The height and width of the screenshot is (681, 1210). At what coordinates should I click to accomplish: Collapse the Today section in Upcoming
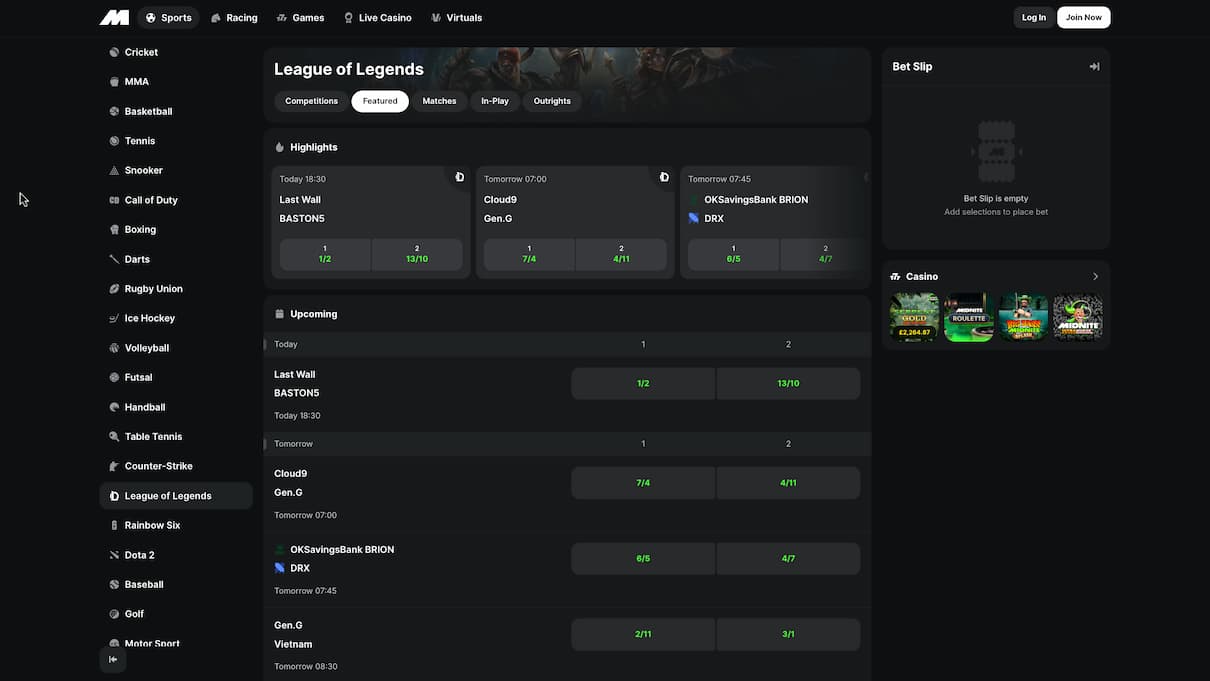click(x=266, y=344)
